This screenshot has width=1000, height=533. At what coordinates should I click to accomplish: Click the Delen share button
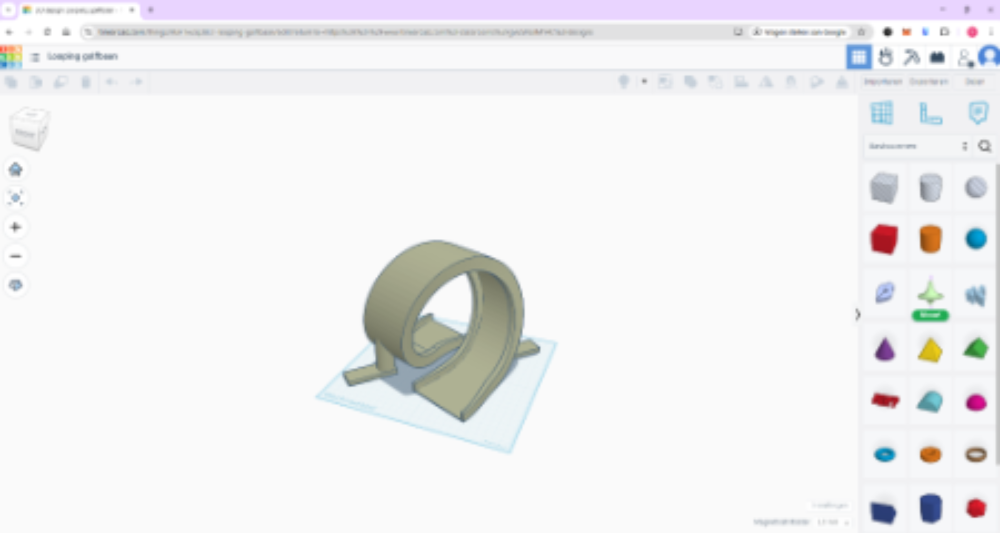click(x=974, y=82)
